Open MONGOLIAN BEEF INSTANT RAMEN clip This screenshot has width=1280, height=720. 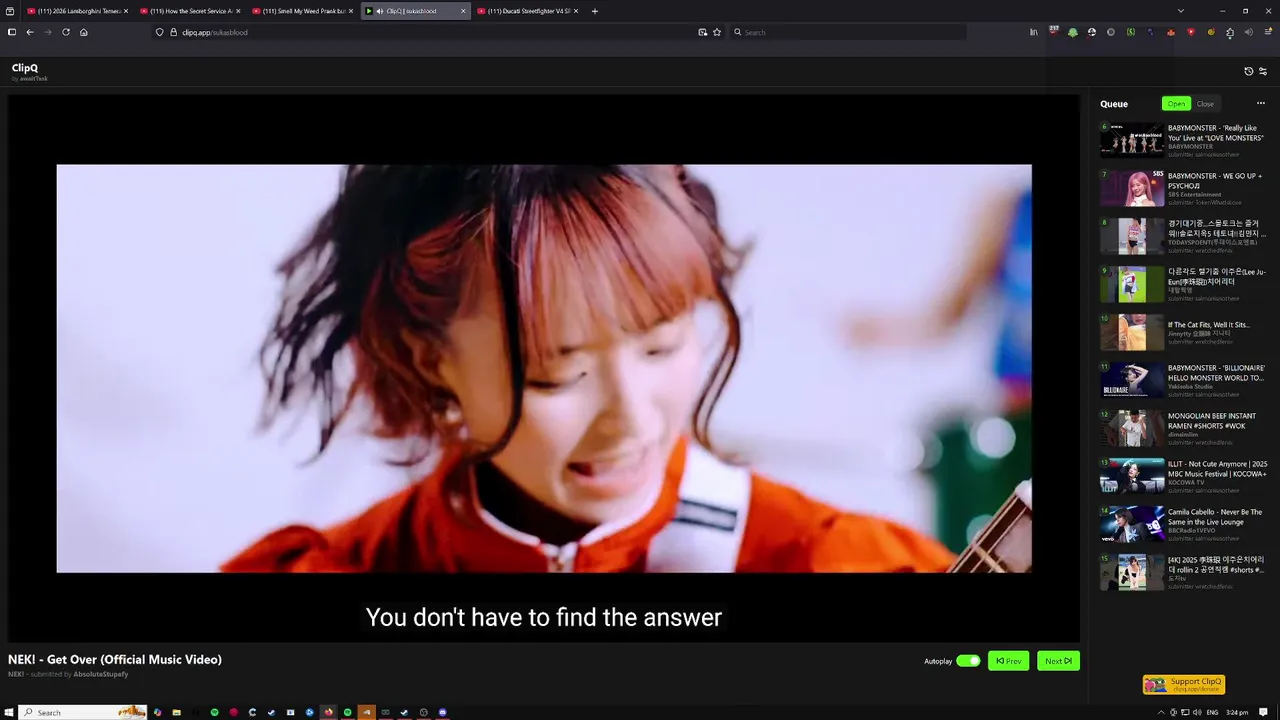[x=1186, y=428]
